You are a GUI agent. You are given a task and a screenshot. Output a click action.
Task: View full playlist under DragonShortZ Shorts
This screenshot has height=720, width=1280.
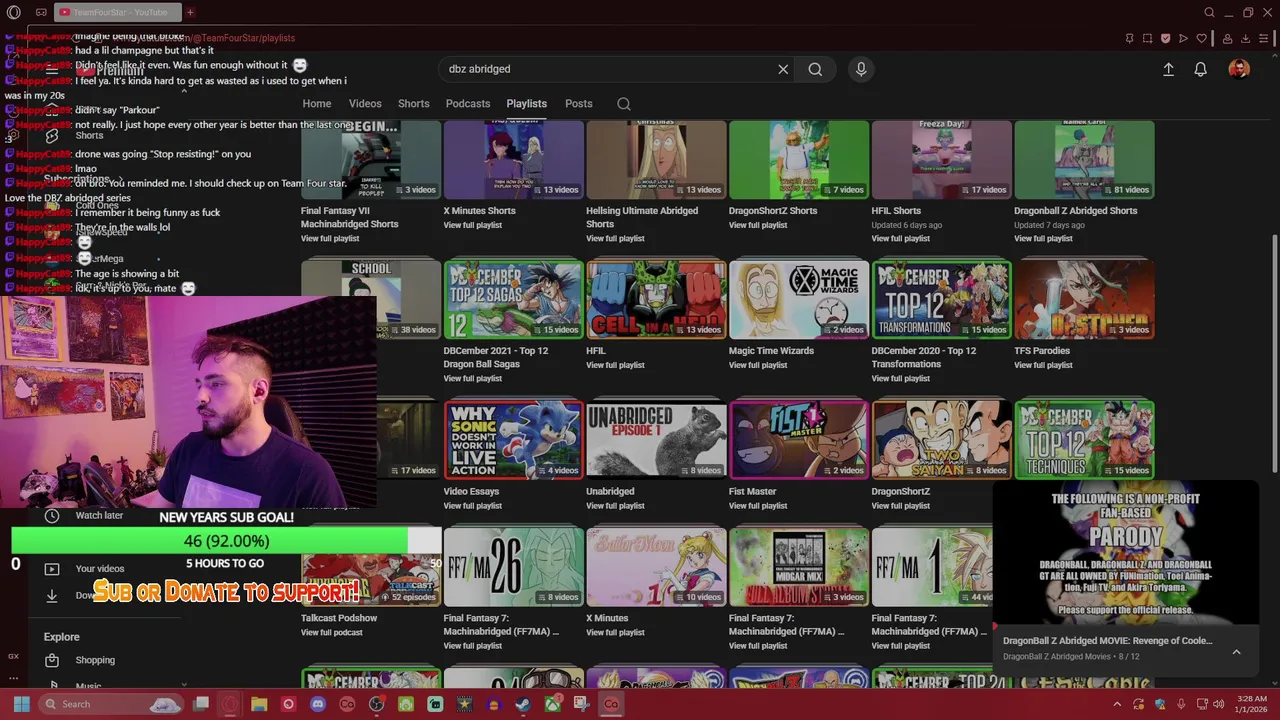[758, 225]
